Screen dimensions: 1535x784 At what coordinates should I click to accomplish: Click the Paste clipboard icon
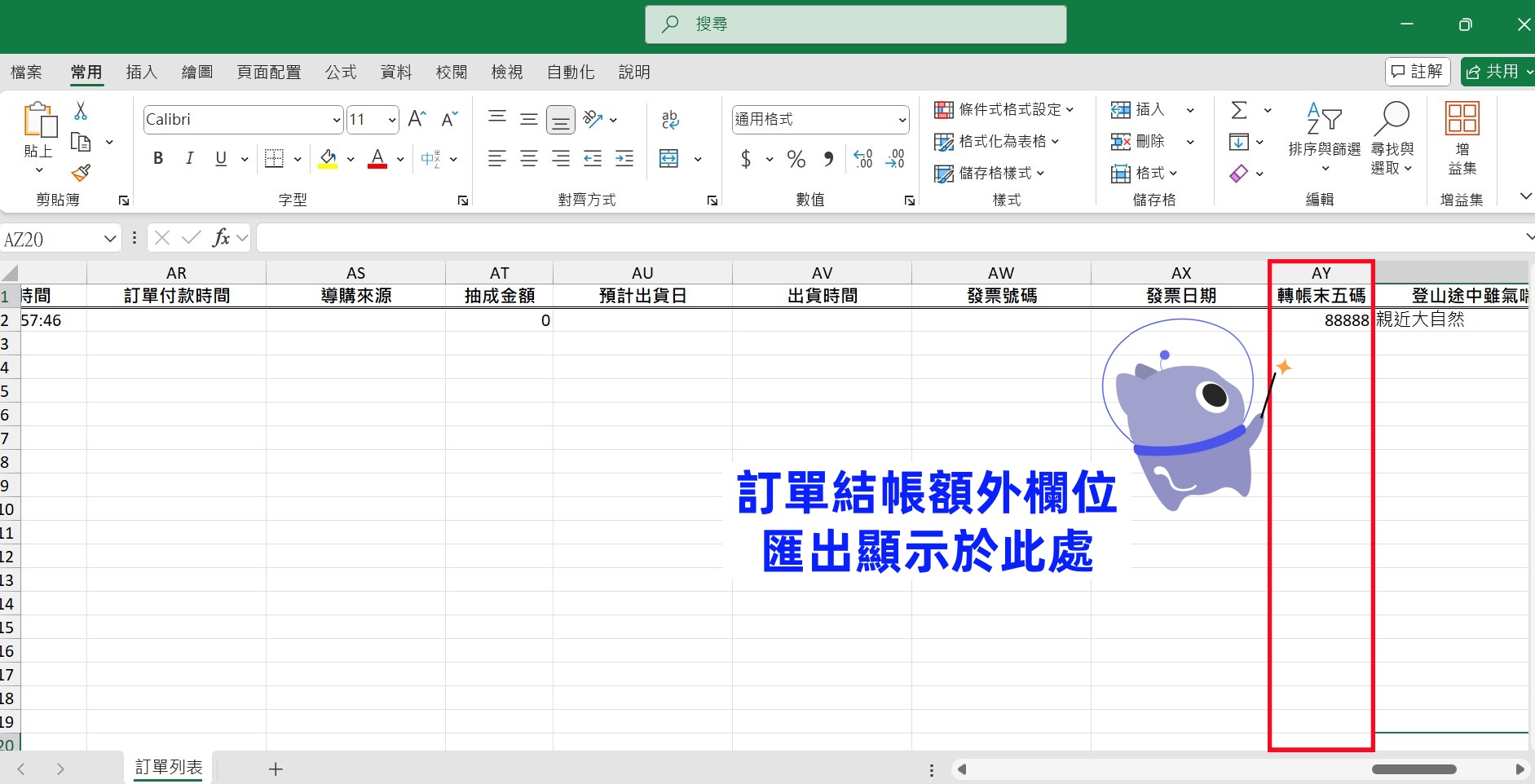coord(40,120)
